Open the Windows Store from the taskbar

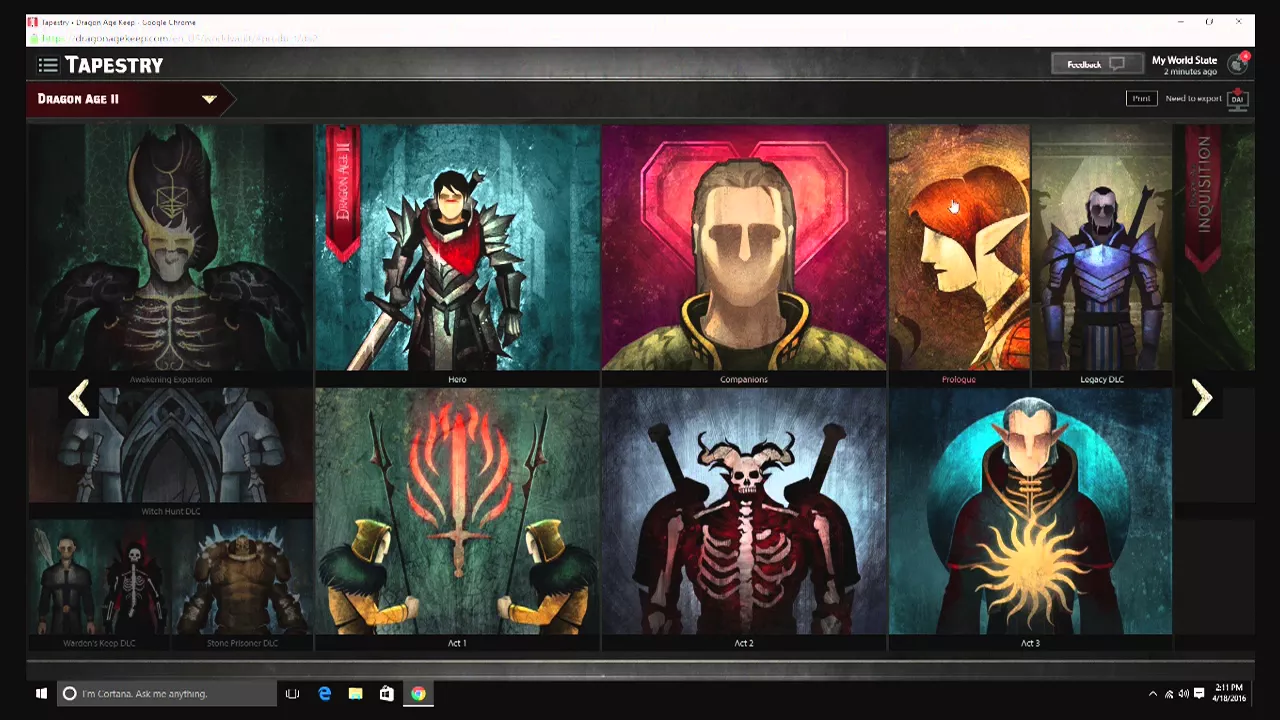coord(387,693)
